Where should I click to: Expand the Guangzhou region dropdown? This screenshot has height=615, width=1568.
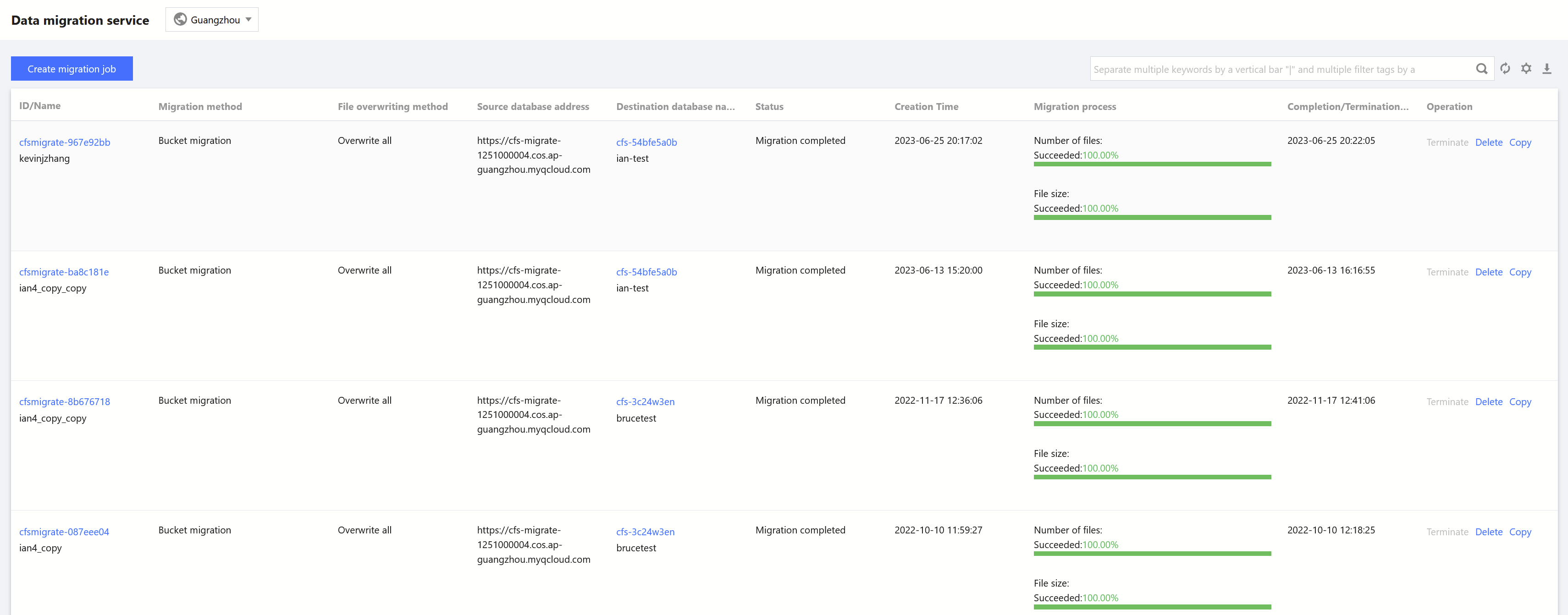tap(248, 19)
